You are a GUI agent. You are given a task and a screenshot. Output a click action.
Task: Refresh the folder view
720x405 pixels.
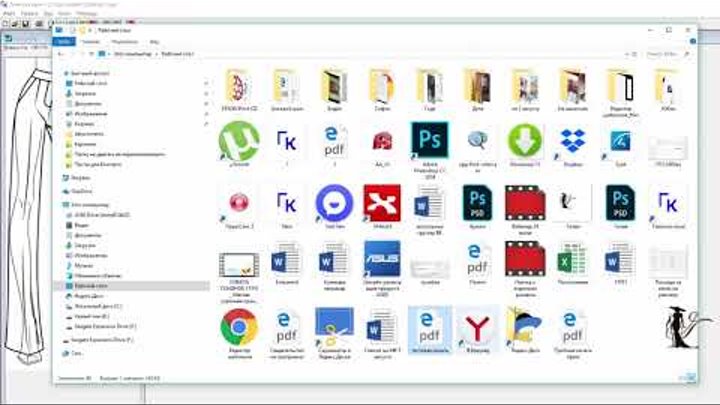tap(635, 54)
